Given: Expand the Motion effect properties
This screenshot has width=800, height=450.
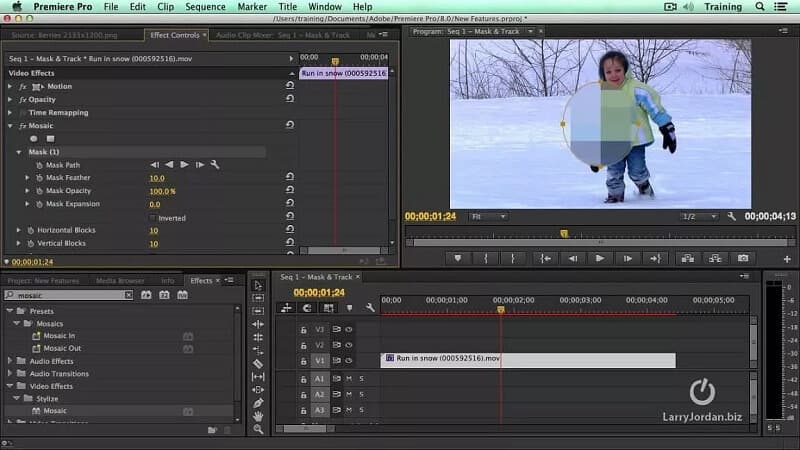Looking at the screenshot, I should [10, 86].
